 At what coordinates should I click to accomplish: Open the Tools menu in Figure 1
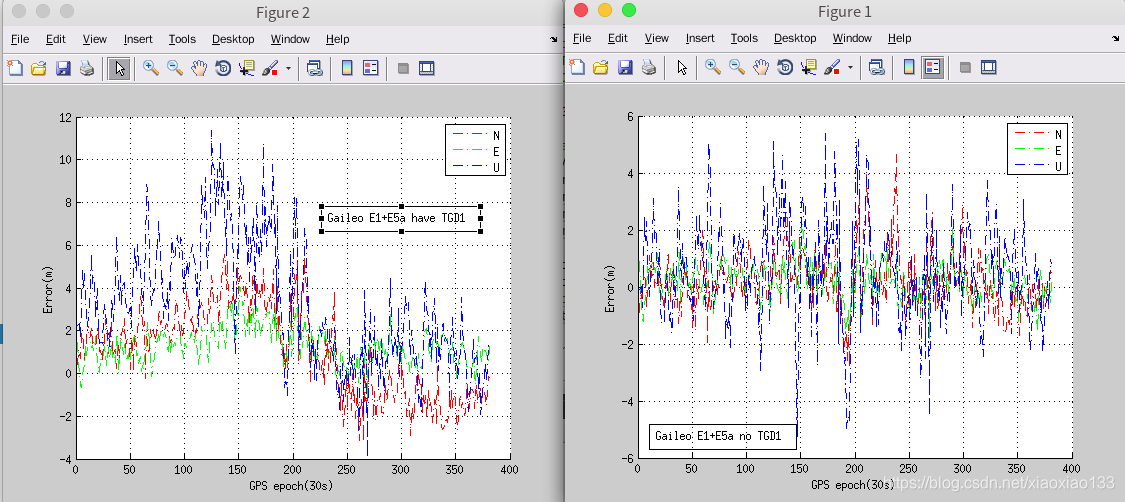coord(744,38)
